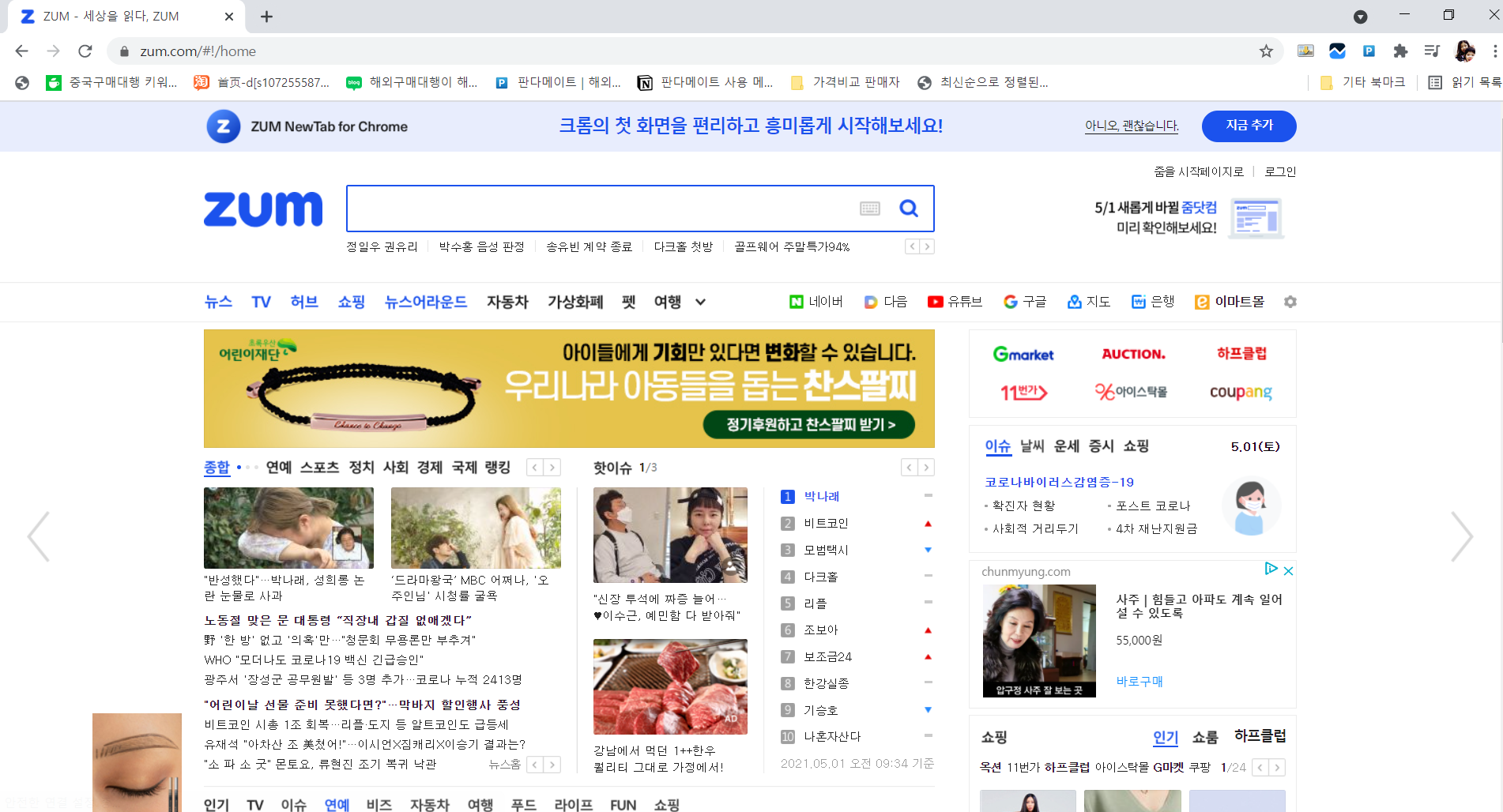This screenshot has width=1503, height=812.
Task: Click the magnifier search icon in ZUM search box
Action: (909, 209)
